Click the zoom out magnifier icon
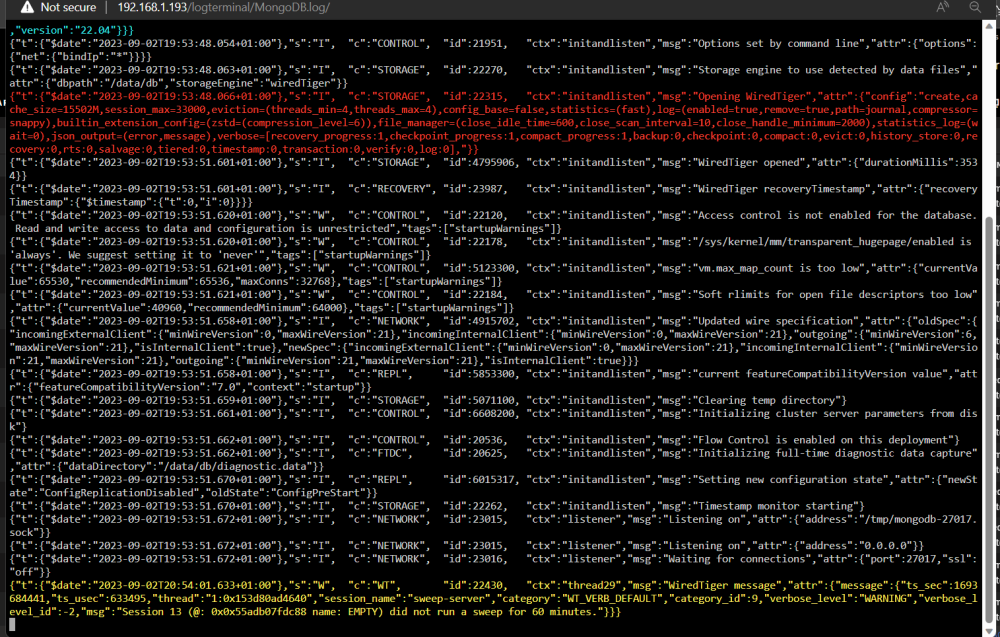This screenshot has height=637, width=1000. coord(975,7)
